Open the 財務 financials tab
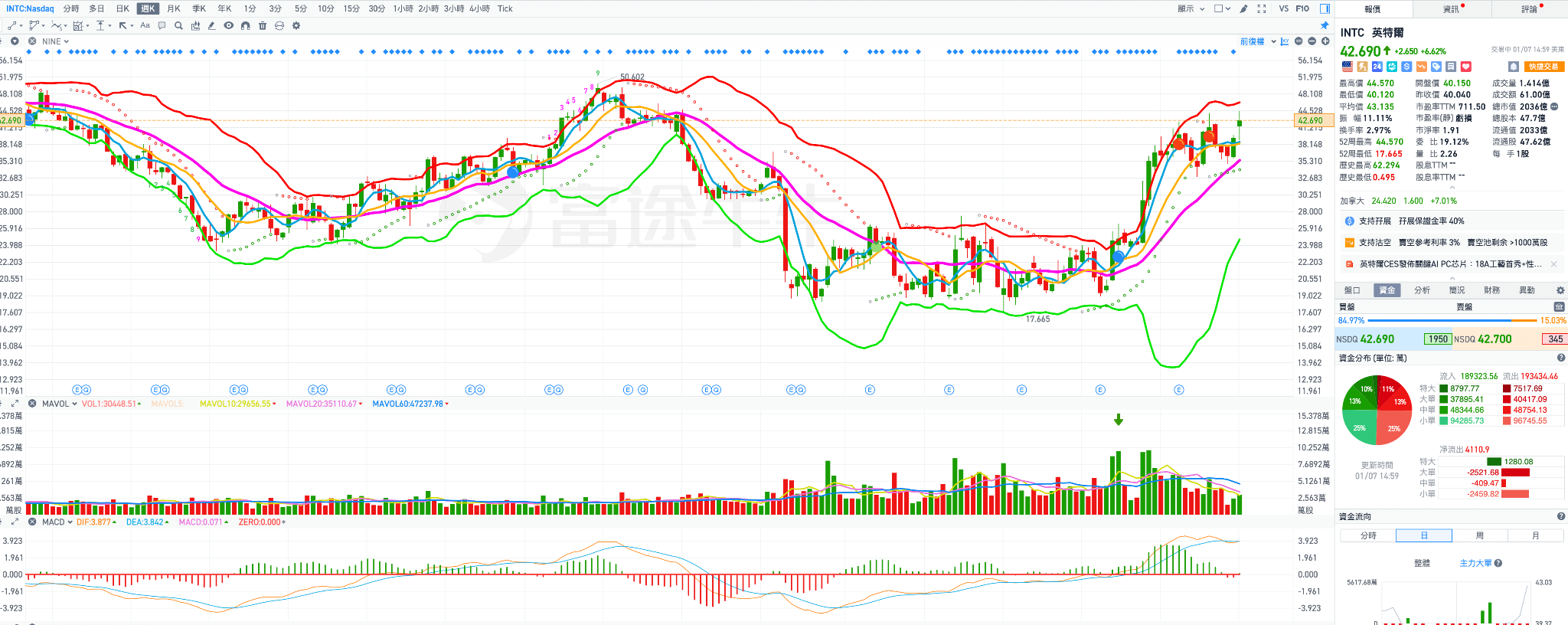1568x625 pixels. [x=1491, y=290]
